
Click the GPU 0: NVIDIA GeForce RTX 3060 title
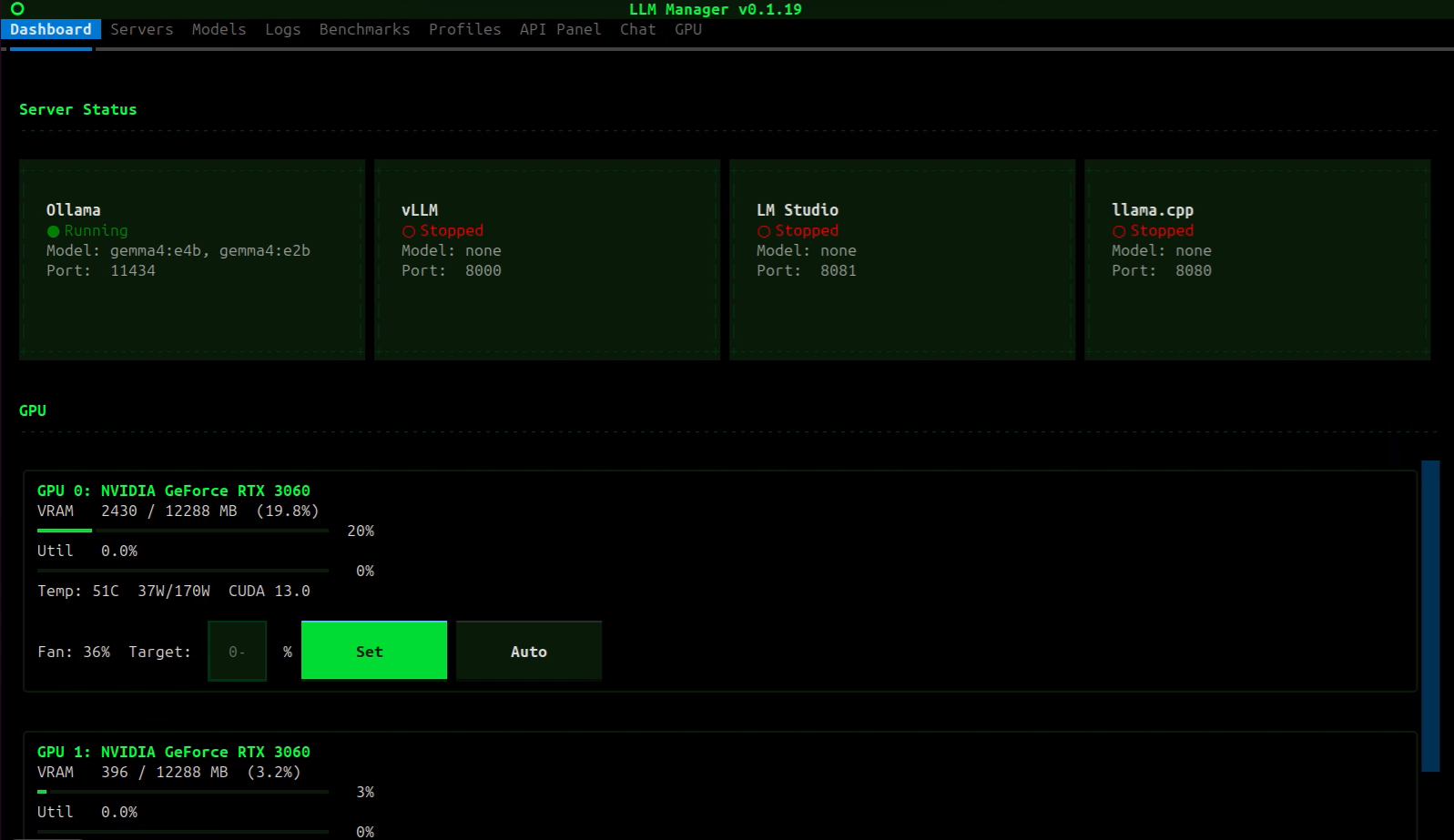(x=174, y=491)
